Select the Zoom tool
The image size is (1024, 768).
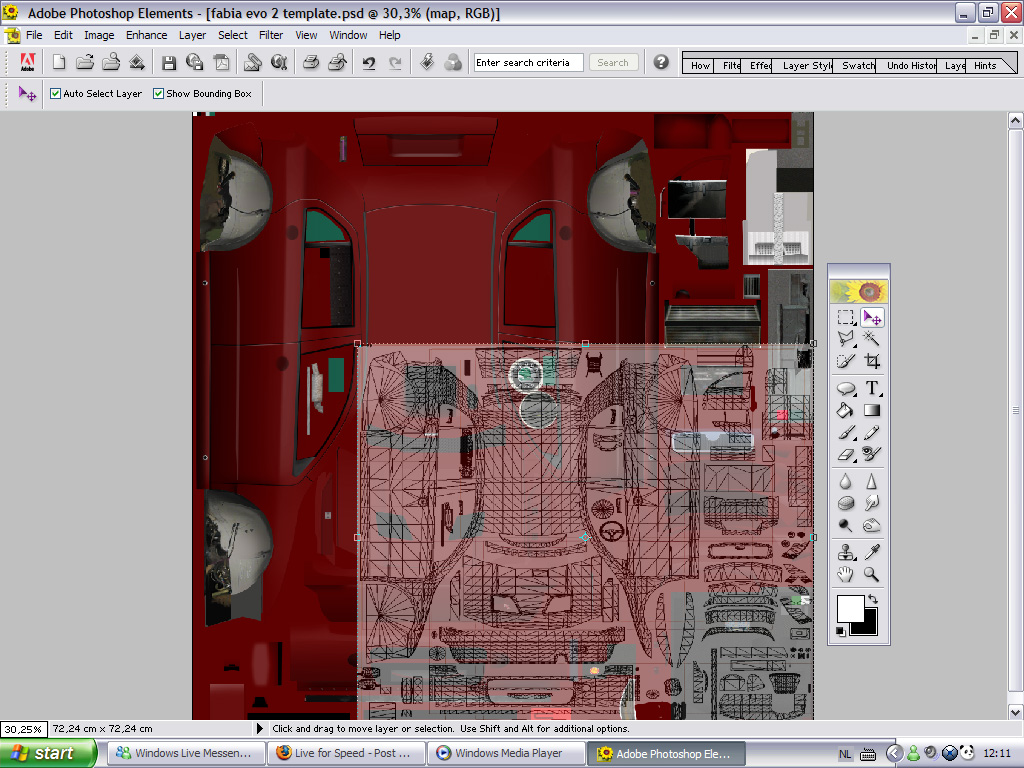click(872, 574)
